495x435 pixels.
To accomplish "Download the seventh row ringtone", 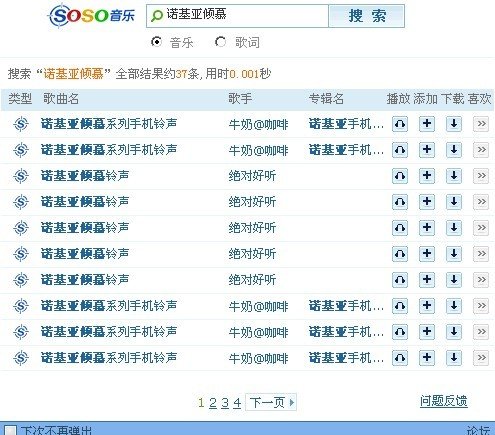I will [x=454, y=280].
